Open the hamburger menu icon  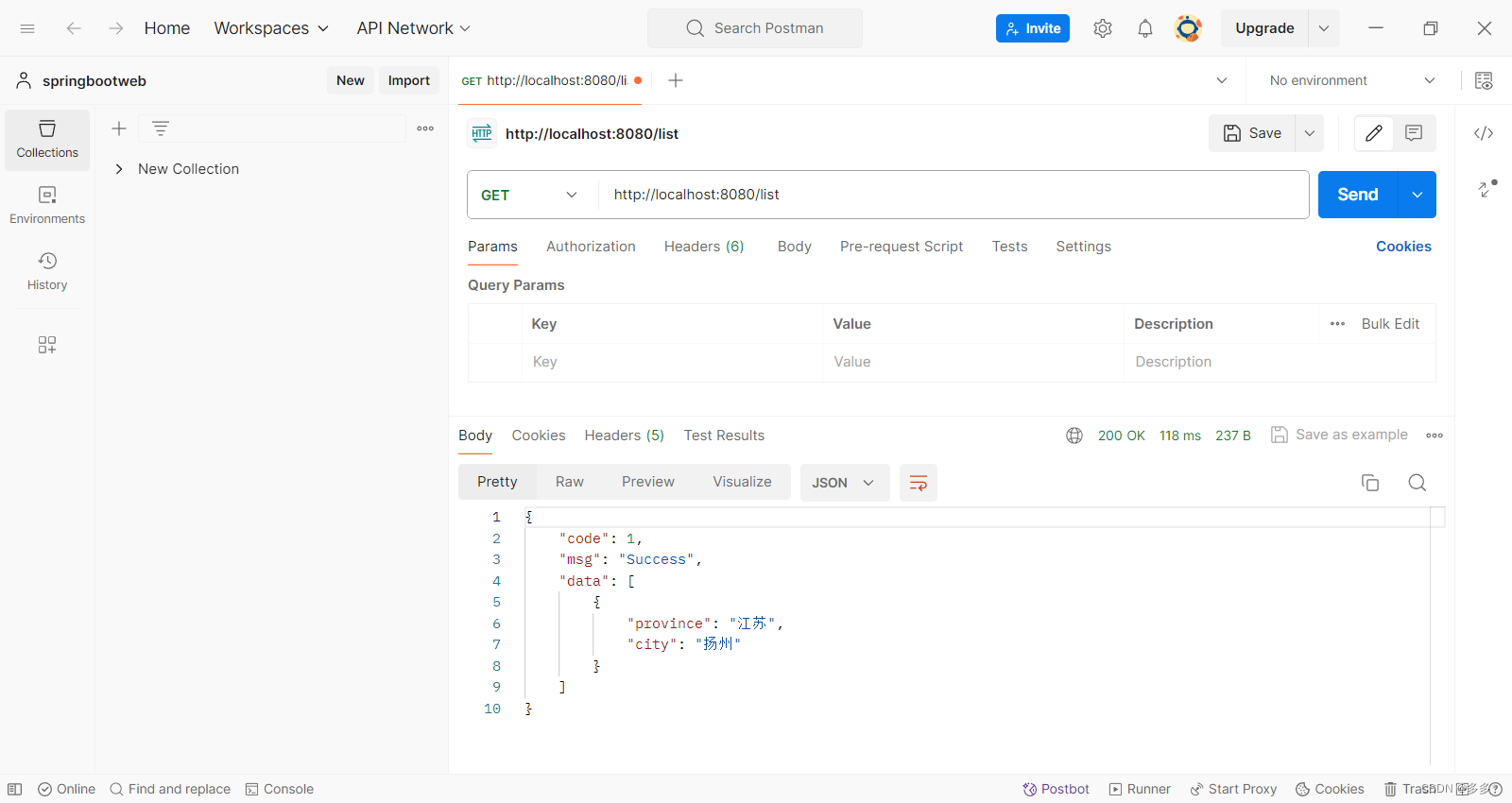click(27, 28)
